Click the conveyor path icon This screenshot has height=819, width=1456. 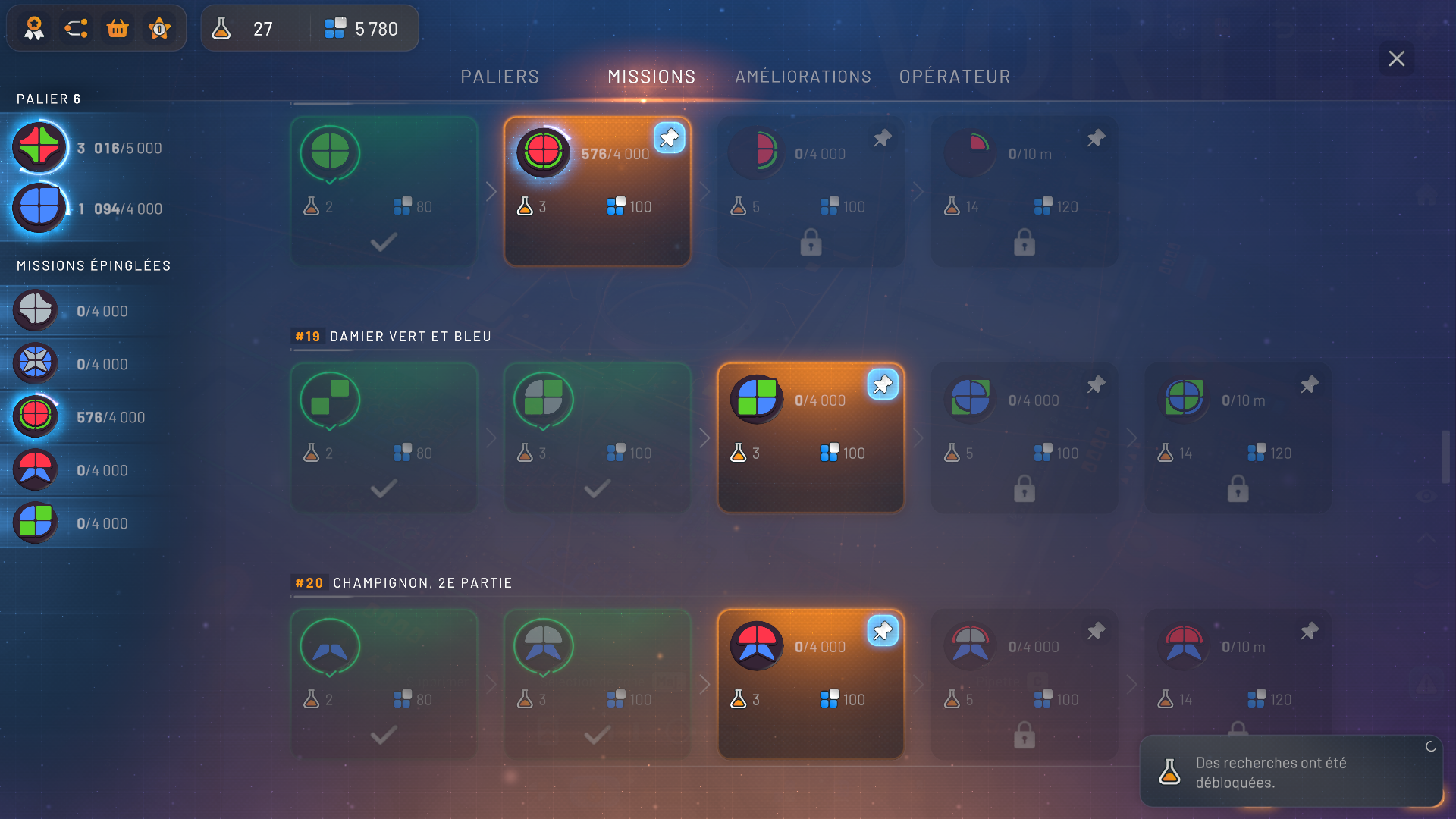pyautogui.click(x=76, y=29)
